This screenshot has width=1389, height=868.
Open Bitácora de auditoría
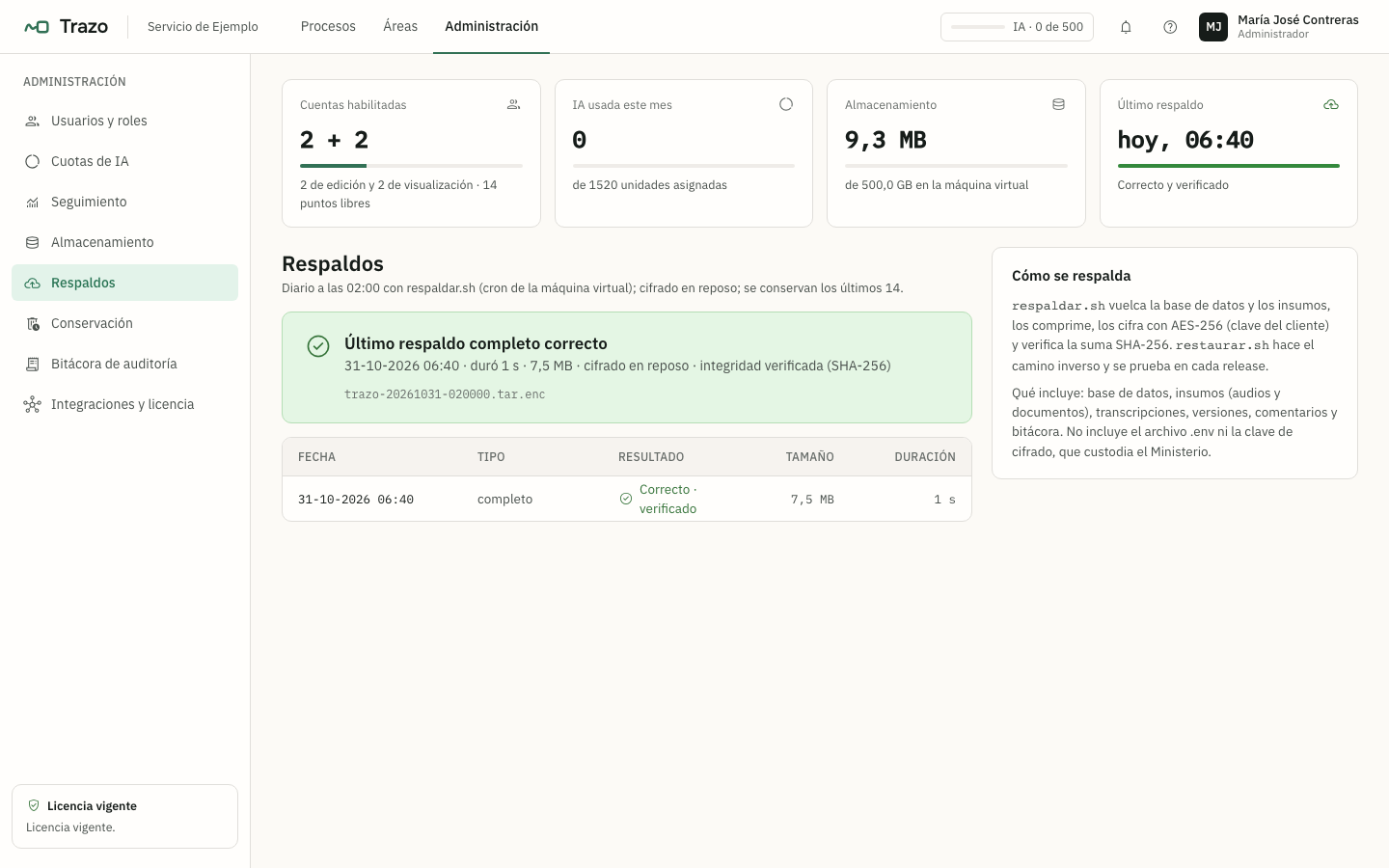125,364
